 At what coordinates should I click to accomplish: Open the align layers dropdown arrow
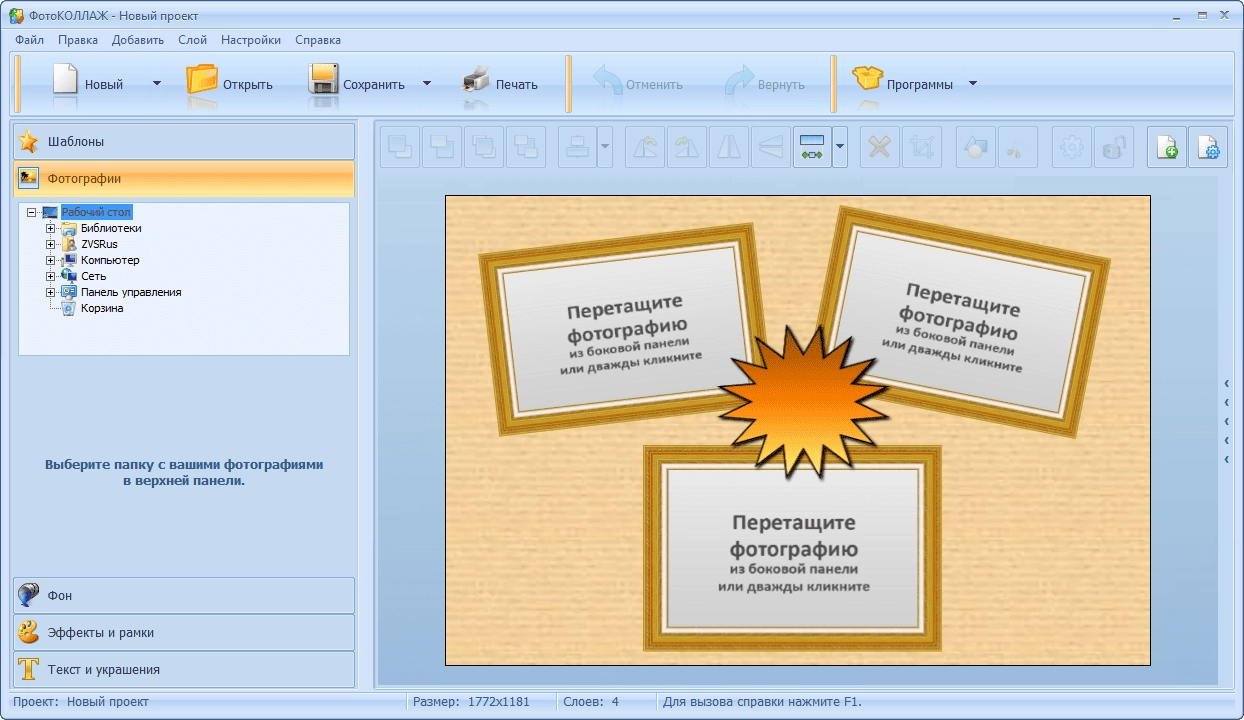click(605, 147)
